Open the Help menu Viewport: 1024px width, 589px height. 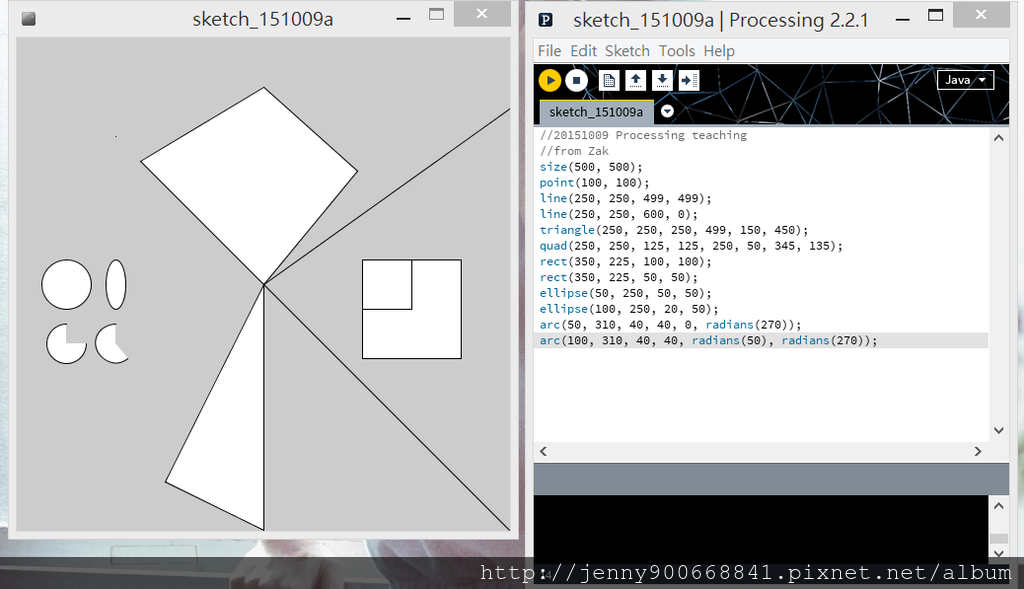[x=719, y=51]
